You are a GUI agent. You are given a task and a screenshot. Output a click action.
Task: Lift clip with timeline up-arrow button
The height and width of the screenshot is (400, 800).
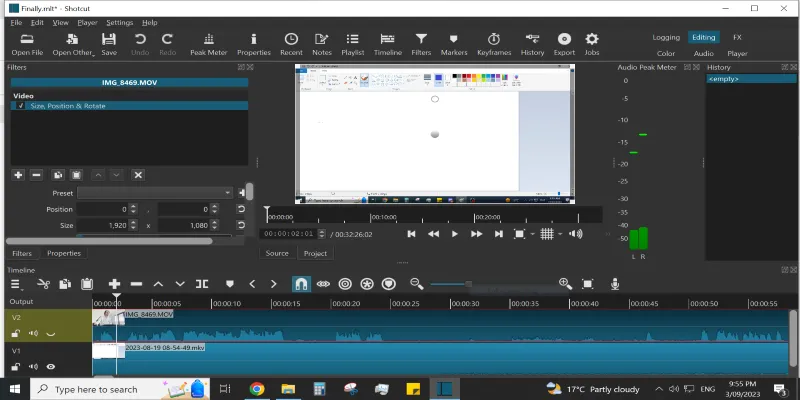pyautogui.click(x=158, y=284)
